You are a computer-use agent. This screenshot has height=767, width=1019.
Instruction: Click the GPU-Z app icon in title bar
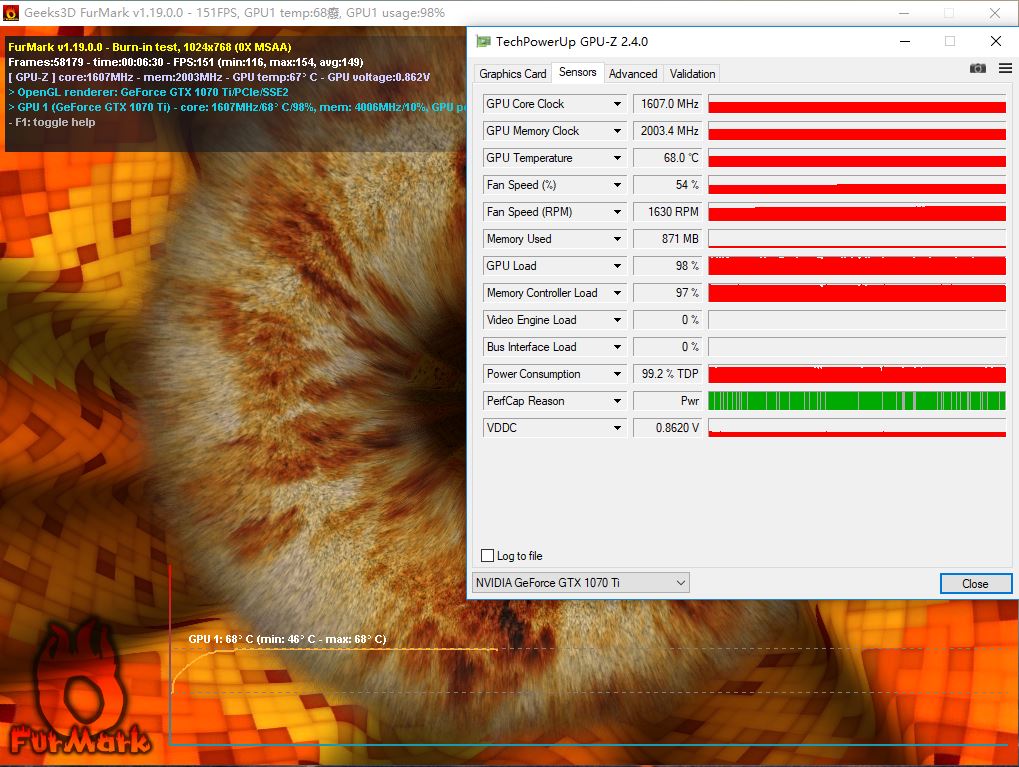coord(483,42)
